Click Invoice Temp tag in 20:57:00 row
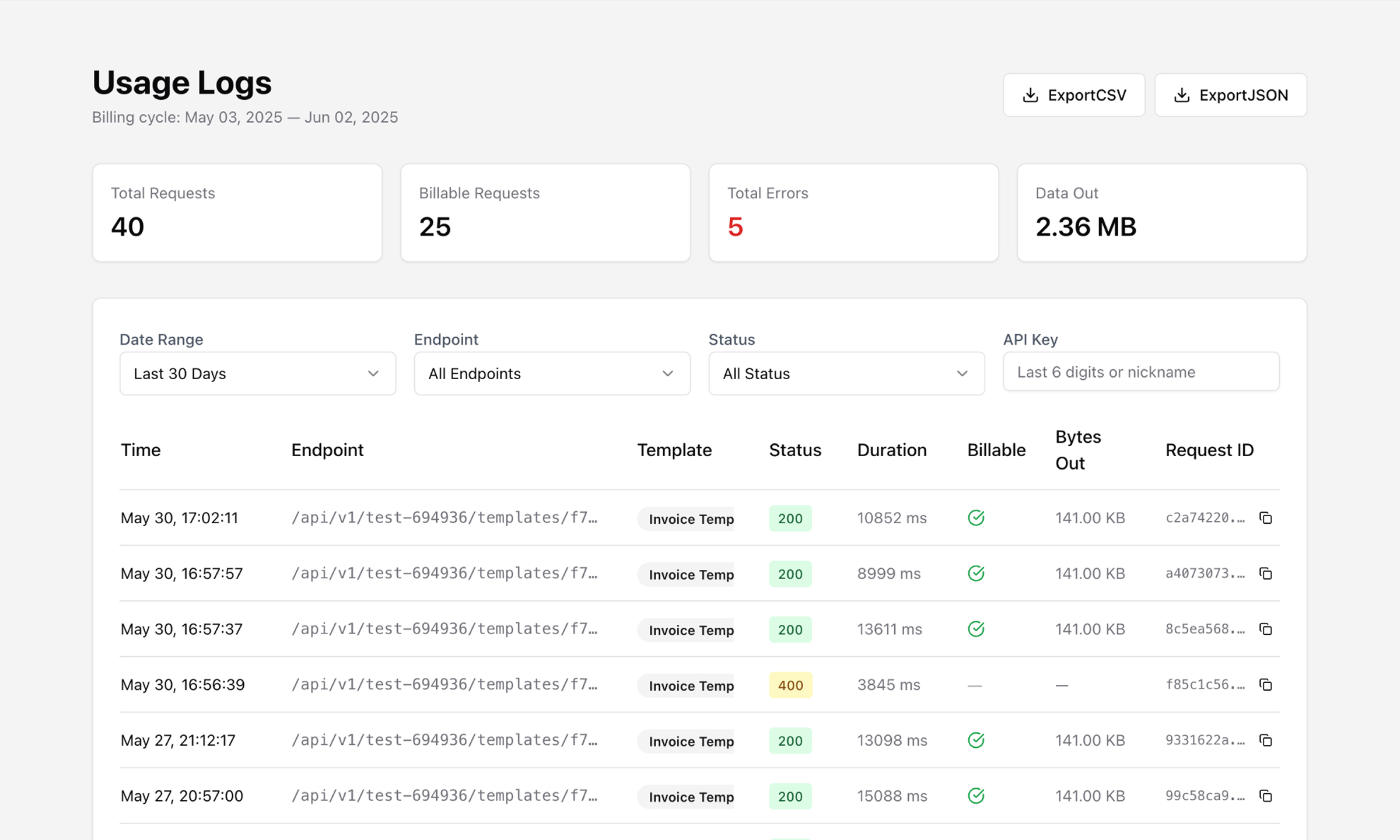The image size is (1400, 840). click(x=686, y=797)
